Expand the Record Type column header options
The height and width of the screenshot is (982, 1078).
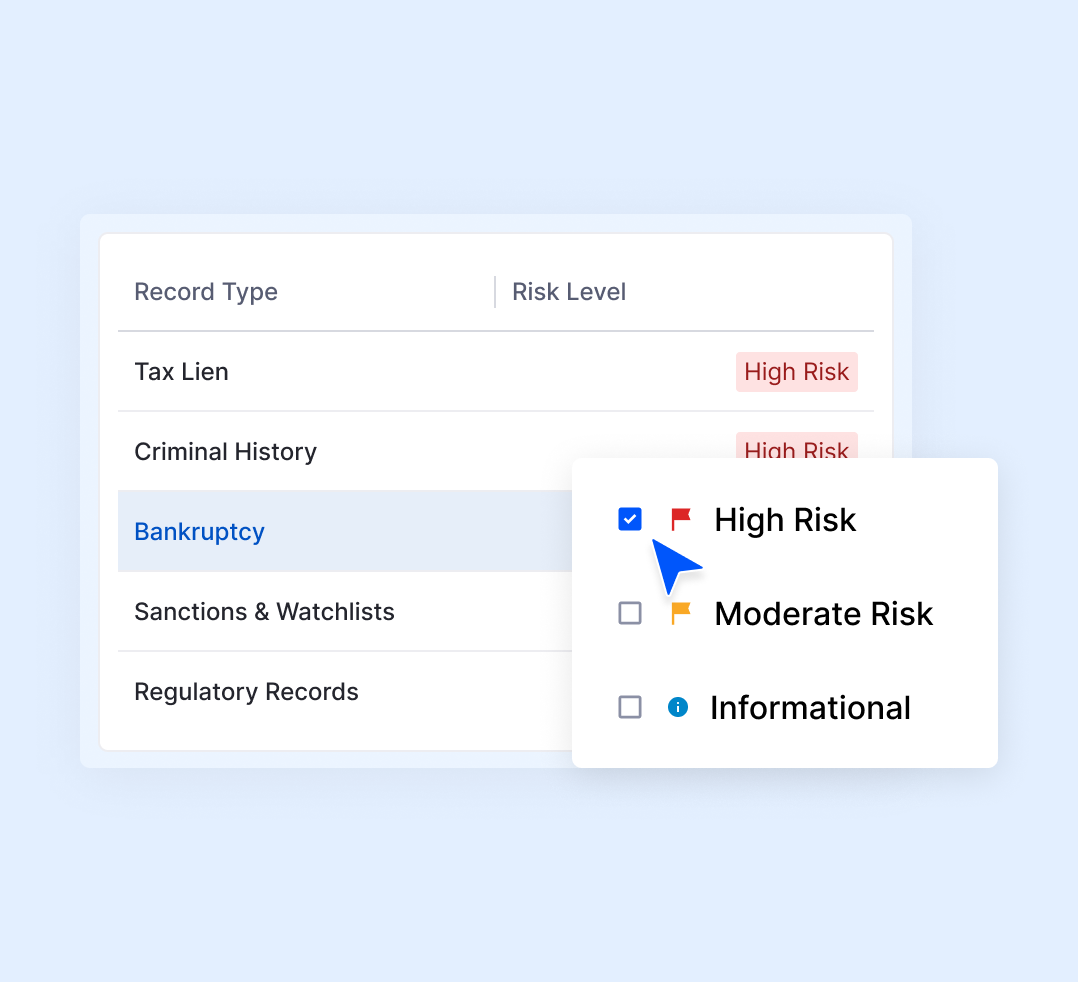(206, 291)
